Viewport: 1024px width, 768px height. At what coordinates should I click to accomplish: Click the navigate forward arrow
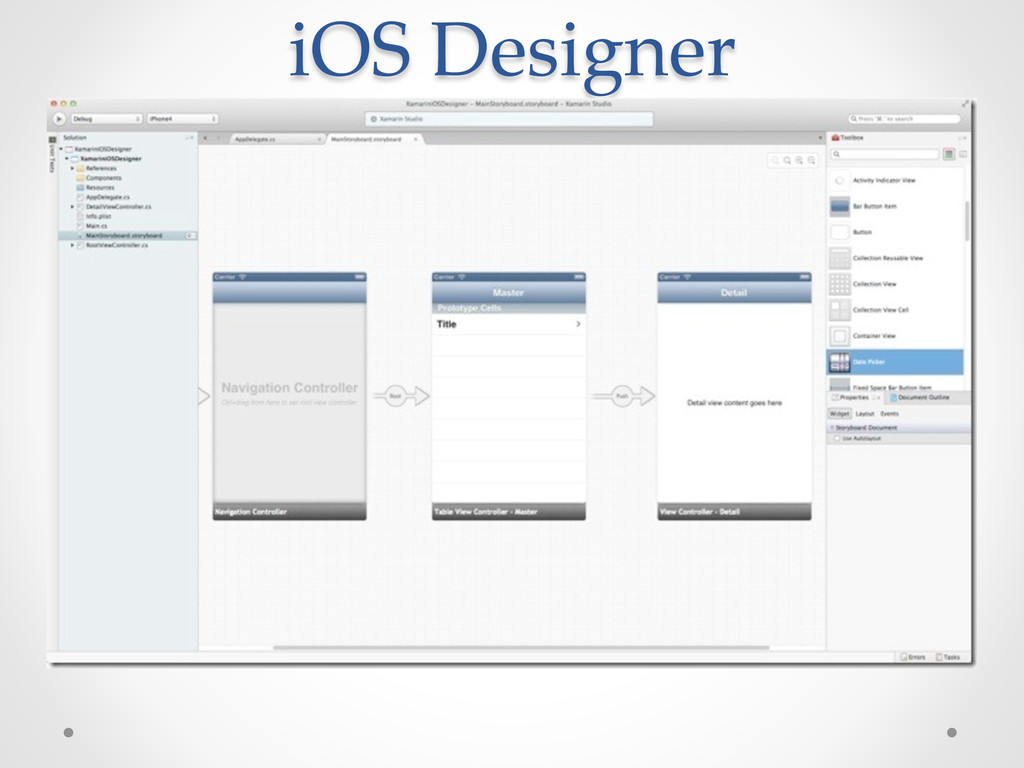tap(219, 138)
